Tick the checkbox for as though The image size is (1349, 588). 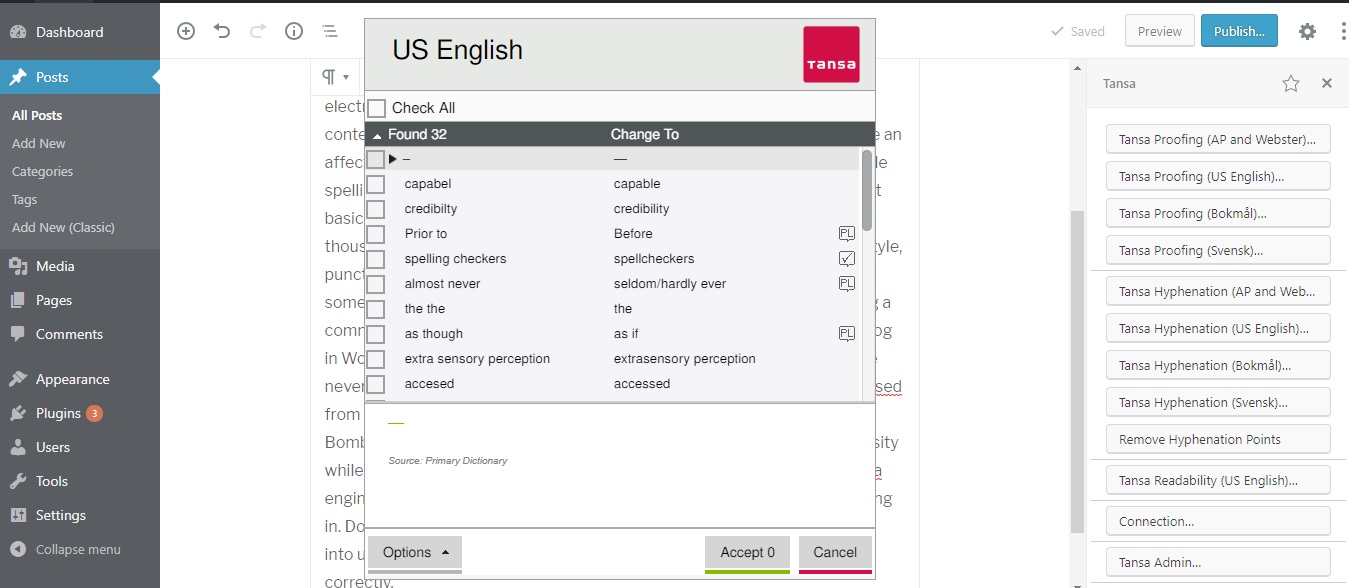click(375, 334)
